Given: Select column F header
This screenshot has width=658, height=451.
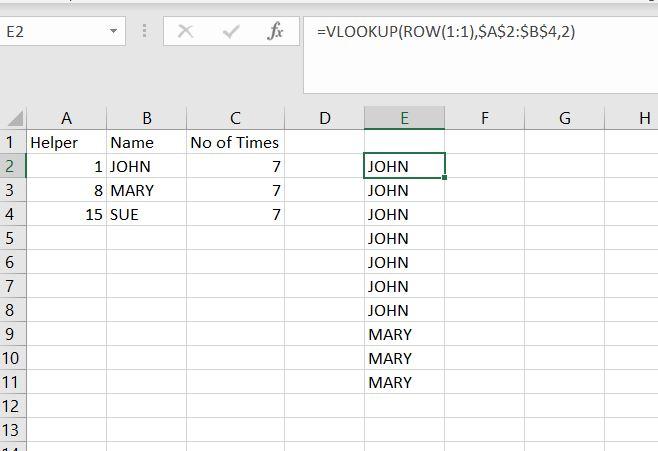Looking at the screenshot, I should 484,118.
